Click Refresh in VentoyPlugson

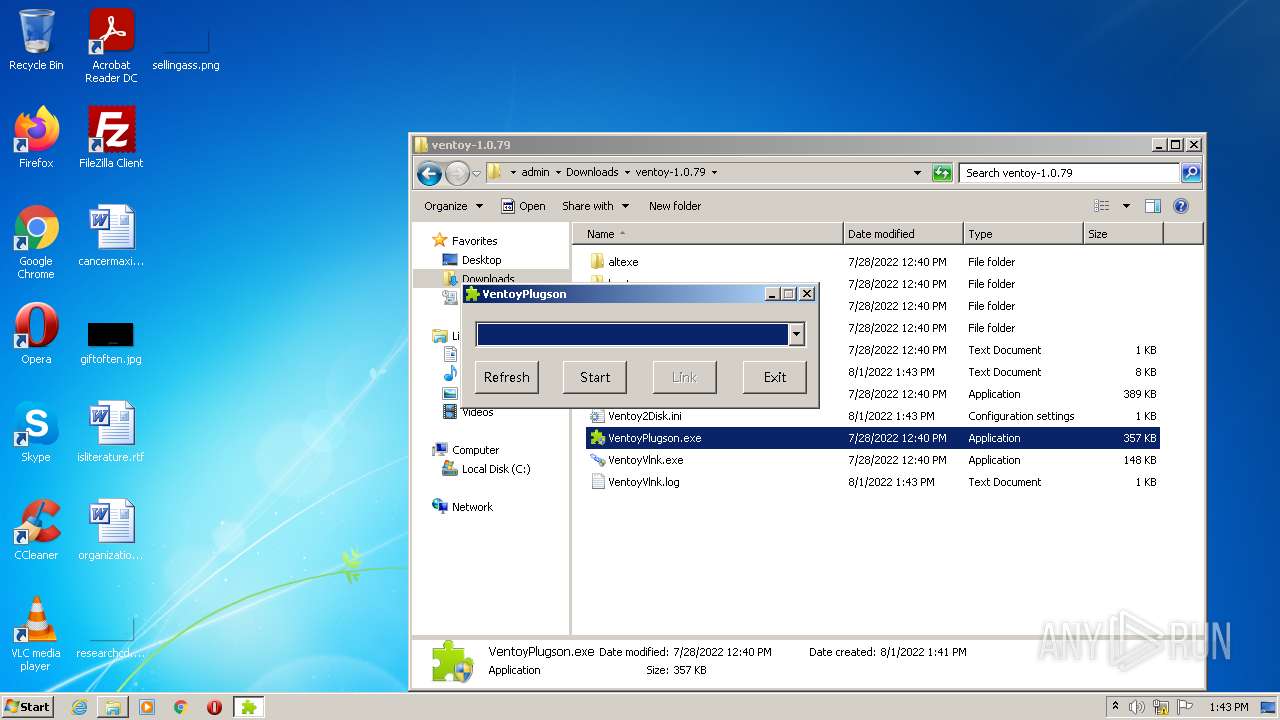coord(506,377)
